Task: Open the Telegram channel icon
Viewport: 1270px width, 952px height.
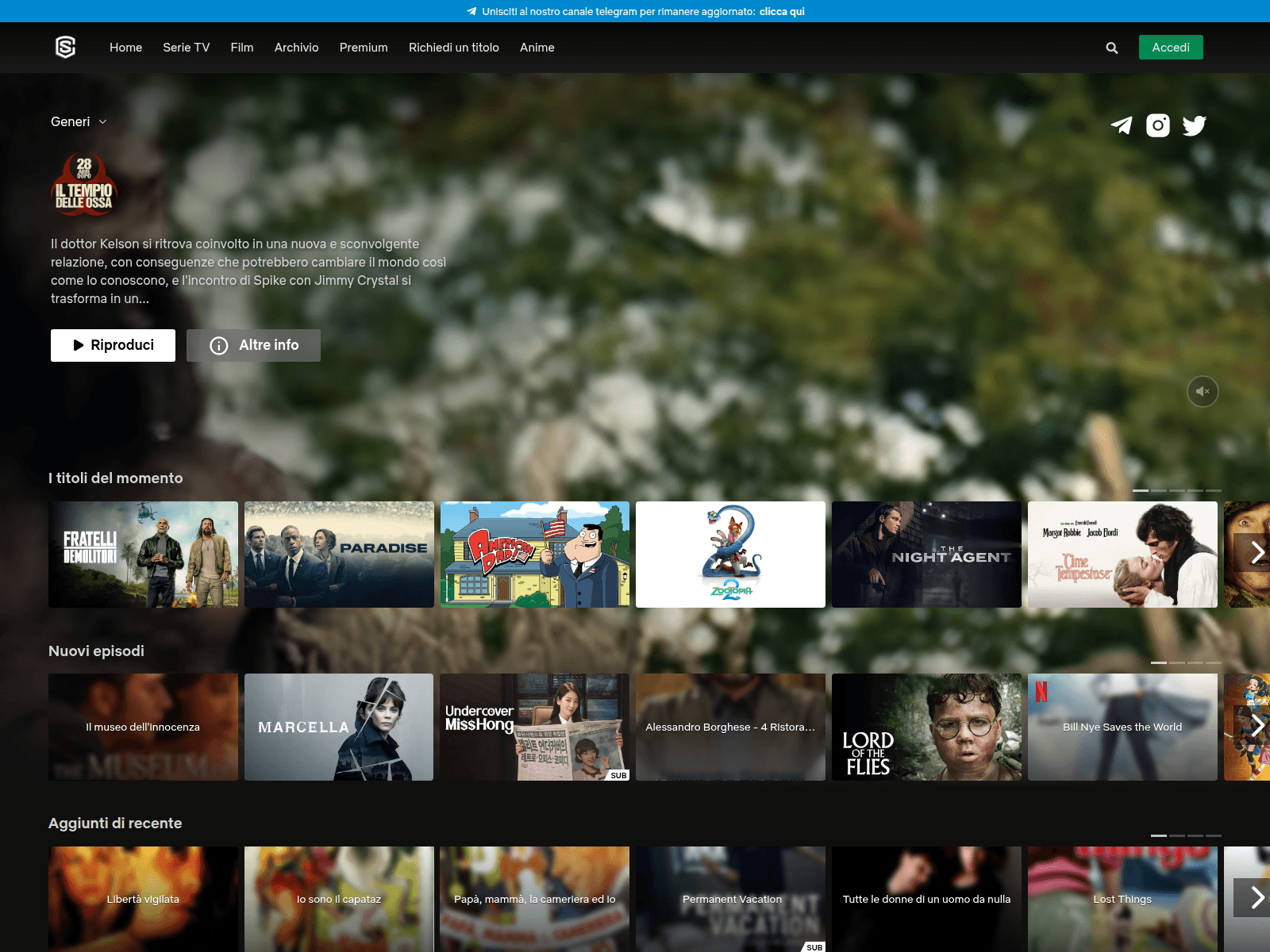Action: point(1122,125)
